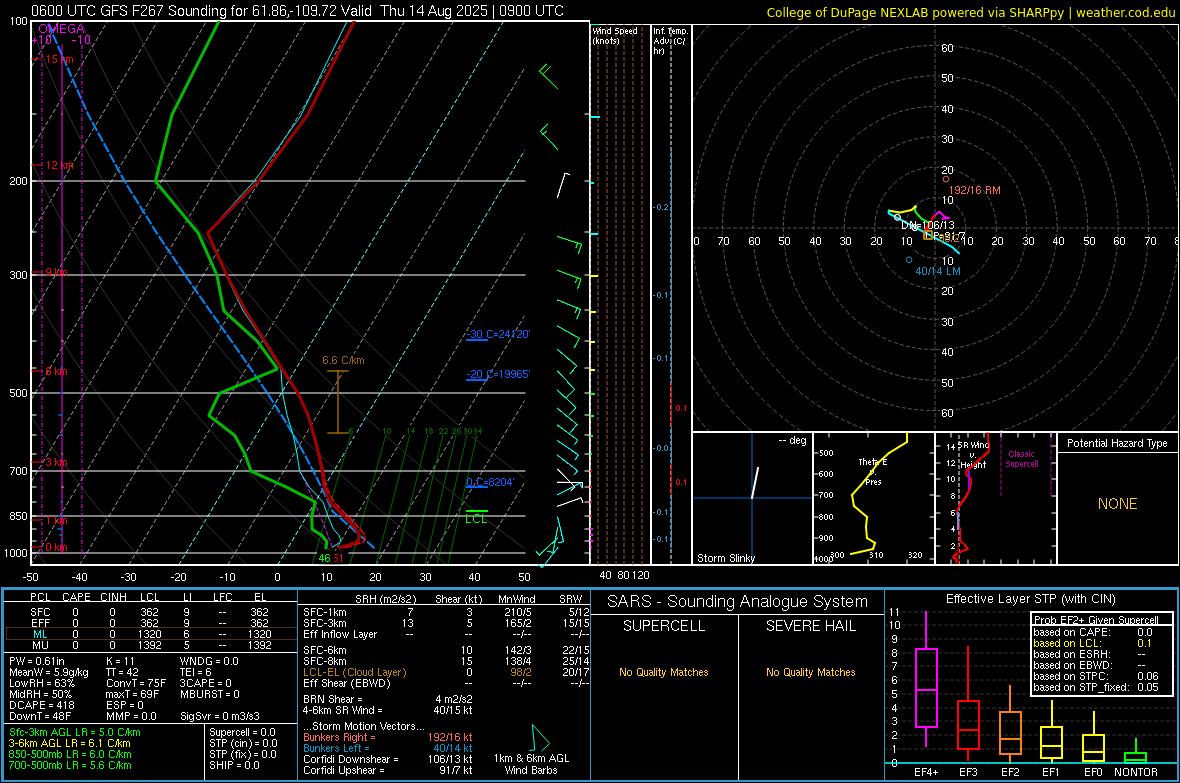Click the 'DN=106/13' hodograph label
The height and width of the screenshot is (783, 1180).
point(928,225)
